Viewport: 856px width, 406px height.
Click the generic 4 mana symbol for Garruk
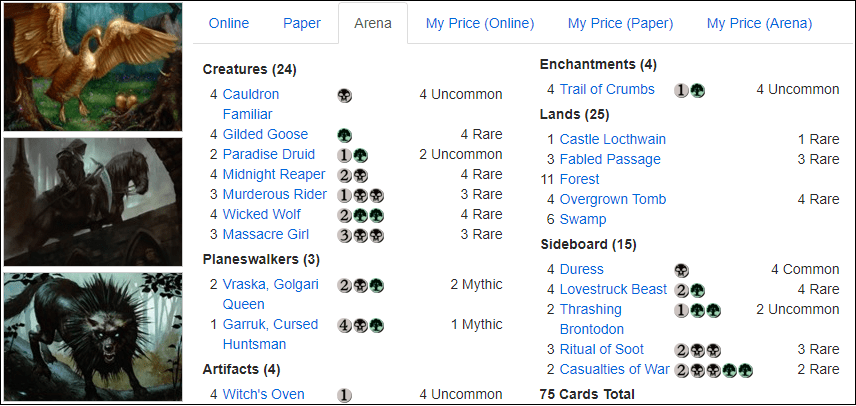(345, 325)
